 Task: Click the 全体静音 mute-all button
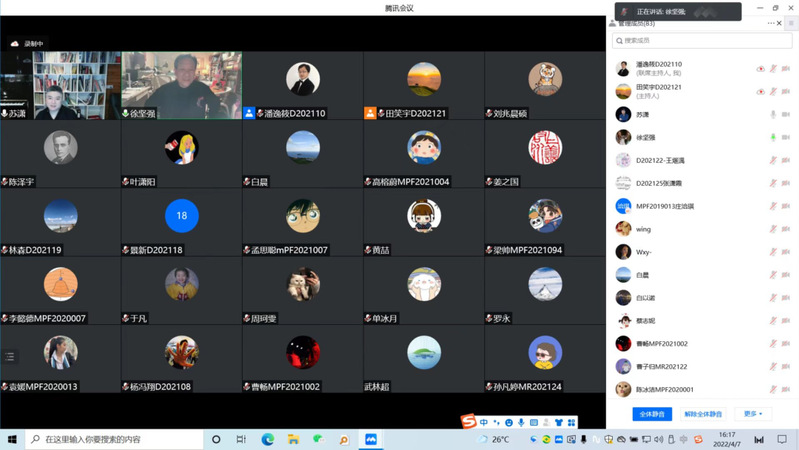tap(652, 414)
